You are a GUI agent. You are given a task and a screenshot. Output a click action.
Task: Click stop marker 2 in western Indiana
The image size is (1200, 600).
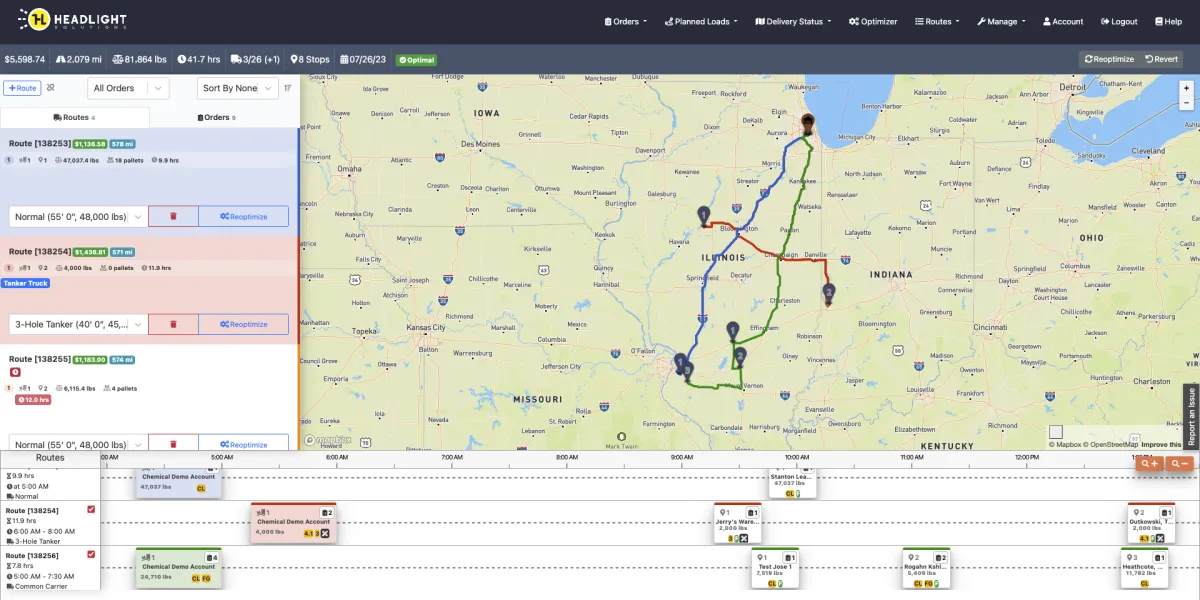pos(829,293)
